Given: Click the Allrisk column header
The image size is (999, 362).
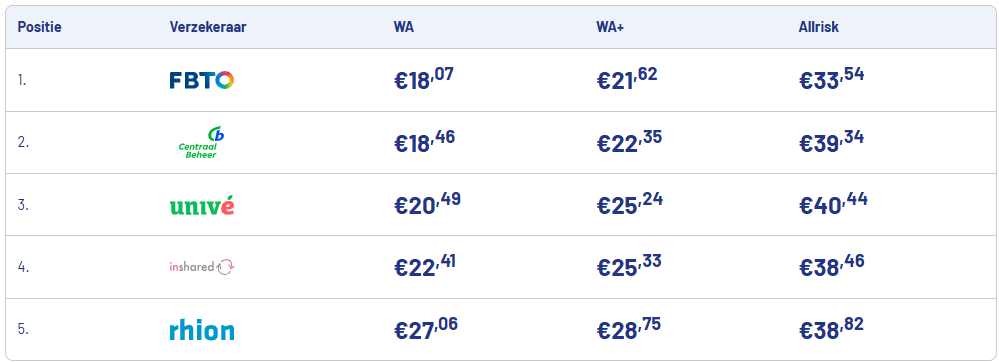Looking at the screenshot, I should pos(818,27).
